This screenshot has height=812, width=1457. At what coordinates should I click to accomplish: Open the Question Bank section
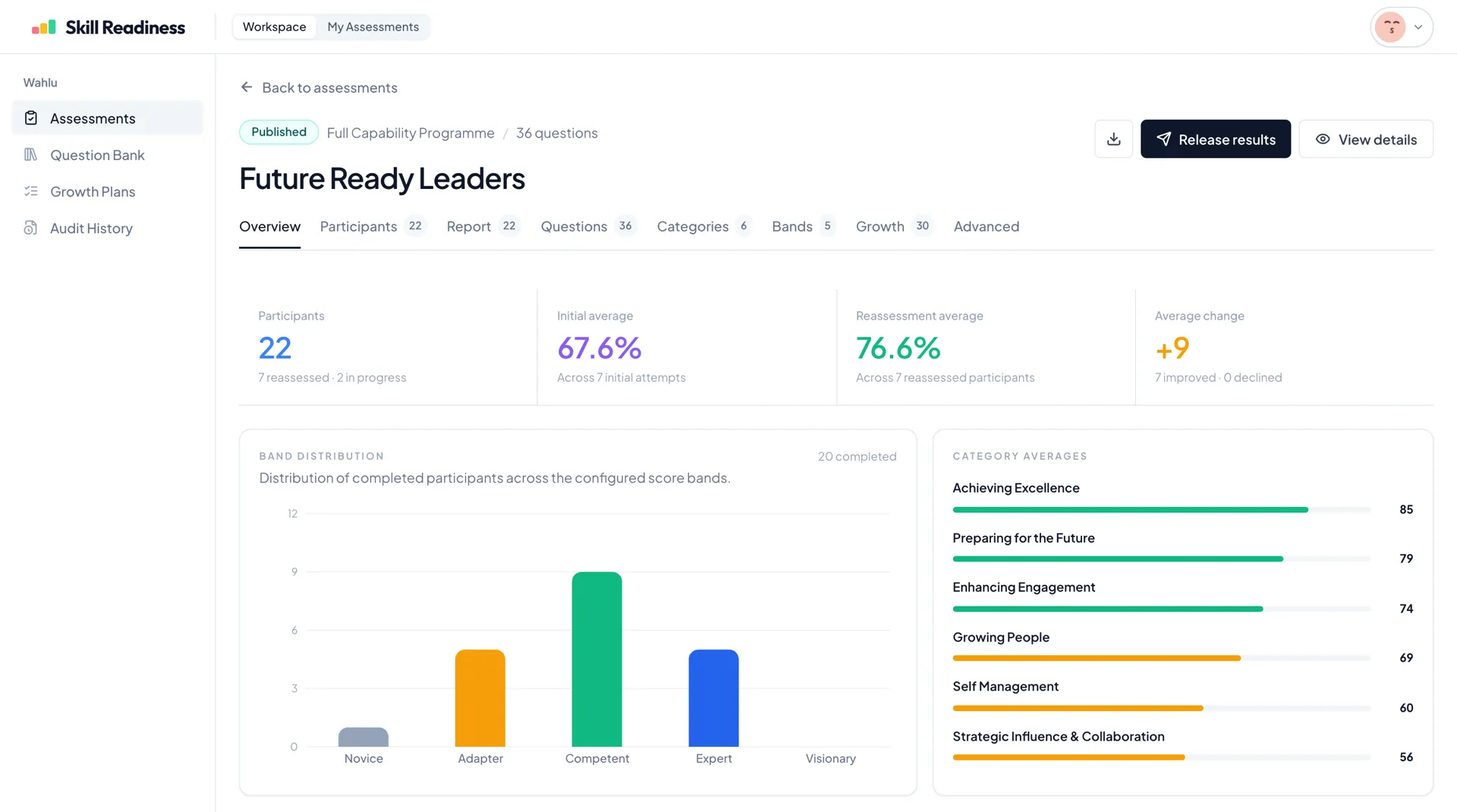pyautogui.click(x=97, y=155)
